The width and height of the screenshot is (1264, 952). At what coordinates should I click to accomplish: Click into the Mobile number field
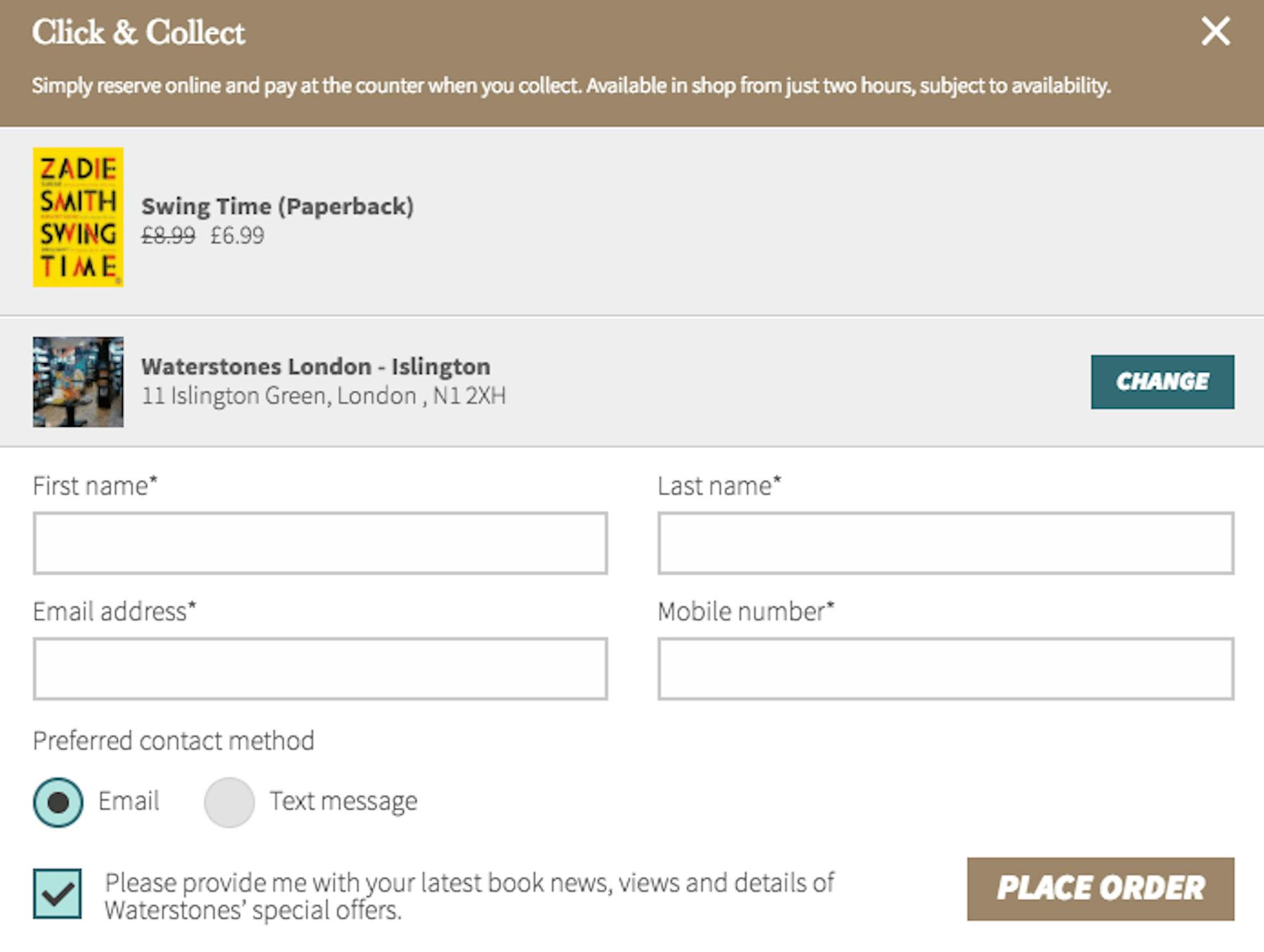(x=946, y=669)
